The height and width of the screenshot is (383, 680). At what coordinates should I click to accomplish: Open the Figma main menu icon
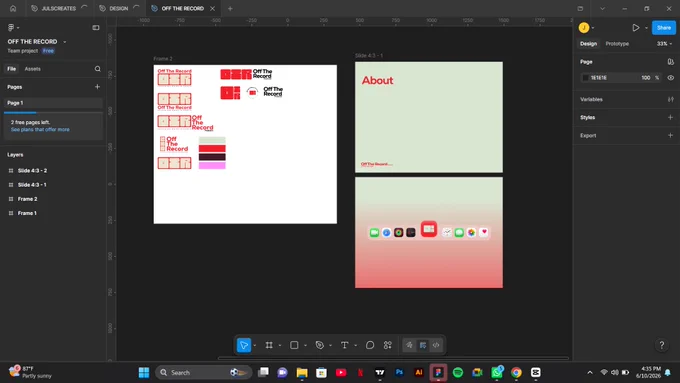[x=11, y=27]
